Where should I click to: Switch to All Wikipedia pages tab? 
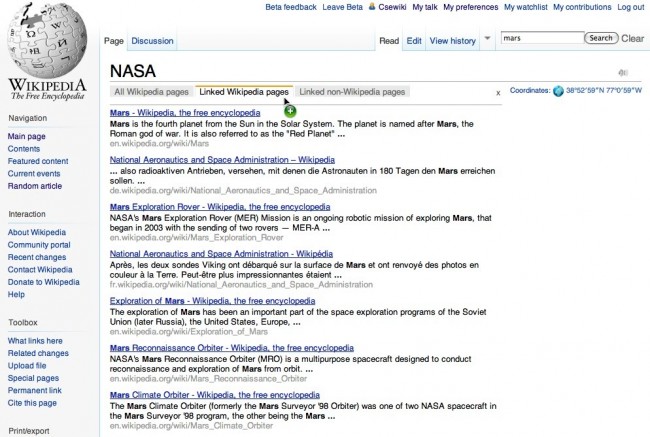coord(151,92)
